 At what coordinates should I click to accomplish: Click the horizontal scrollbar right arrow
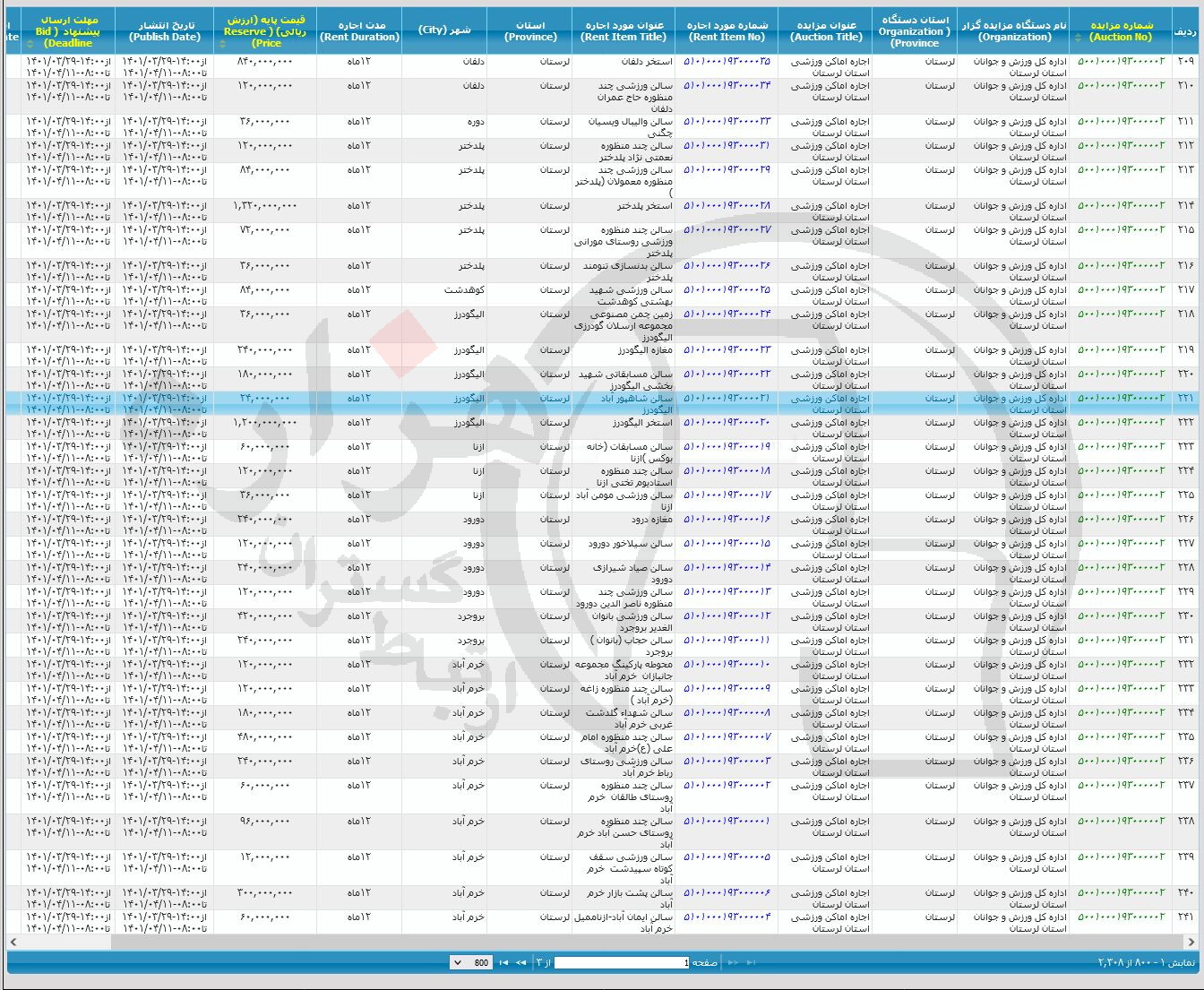(1191, 942)
